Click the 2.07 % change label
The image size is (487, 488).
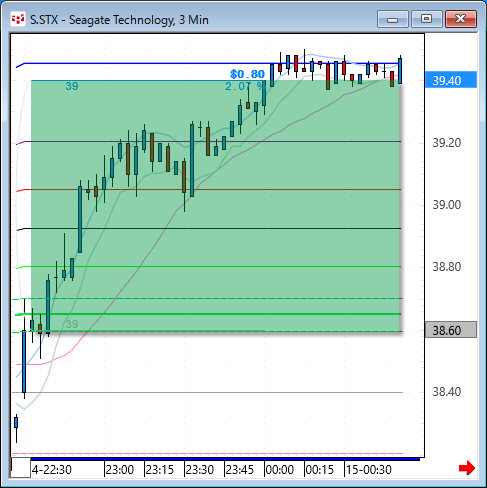click(x=244, y=86)
